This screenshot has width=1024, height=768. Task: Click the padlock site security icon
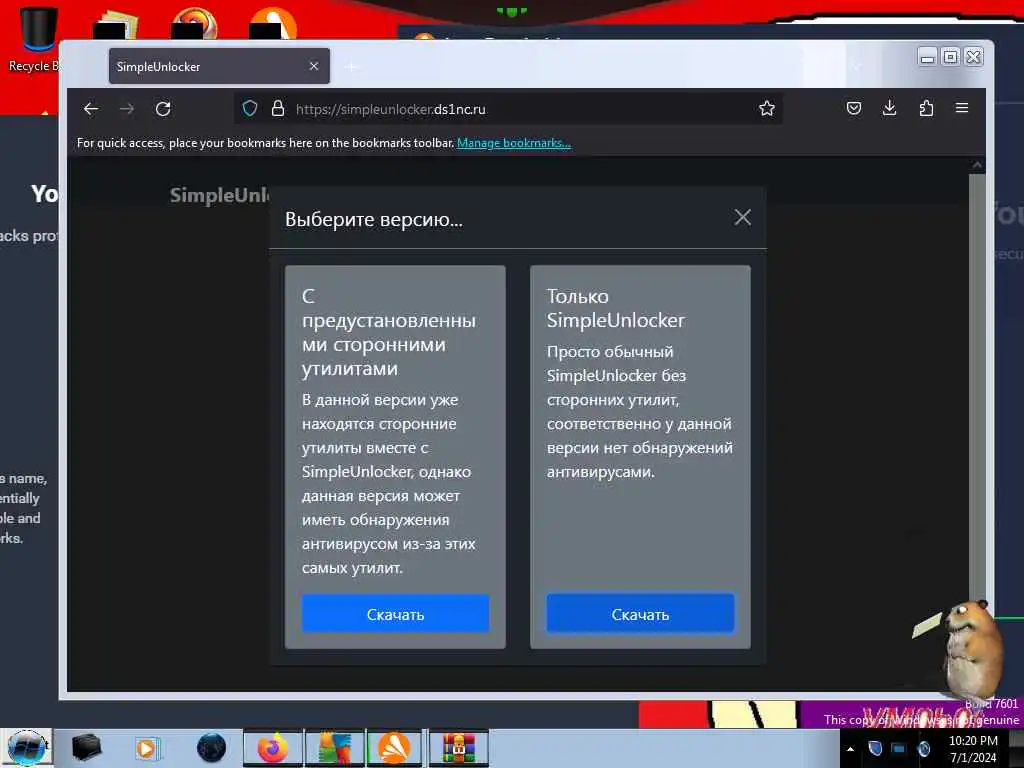point(278,108)
